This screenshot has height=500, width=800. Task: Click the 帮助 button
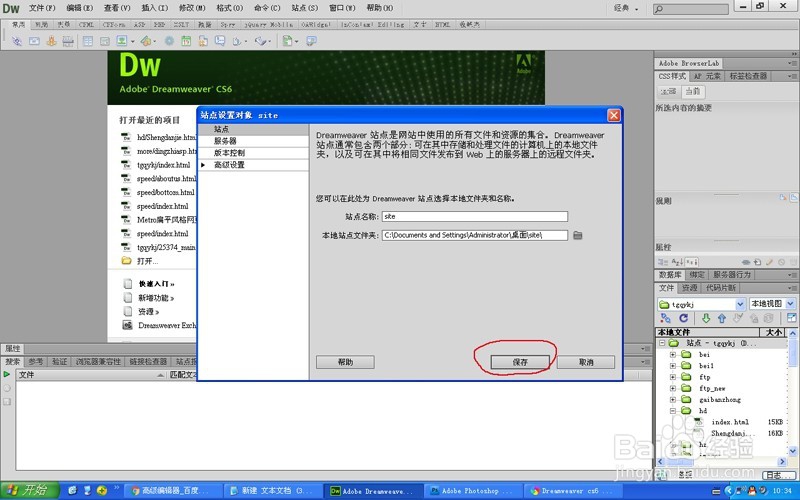[345, 362]
